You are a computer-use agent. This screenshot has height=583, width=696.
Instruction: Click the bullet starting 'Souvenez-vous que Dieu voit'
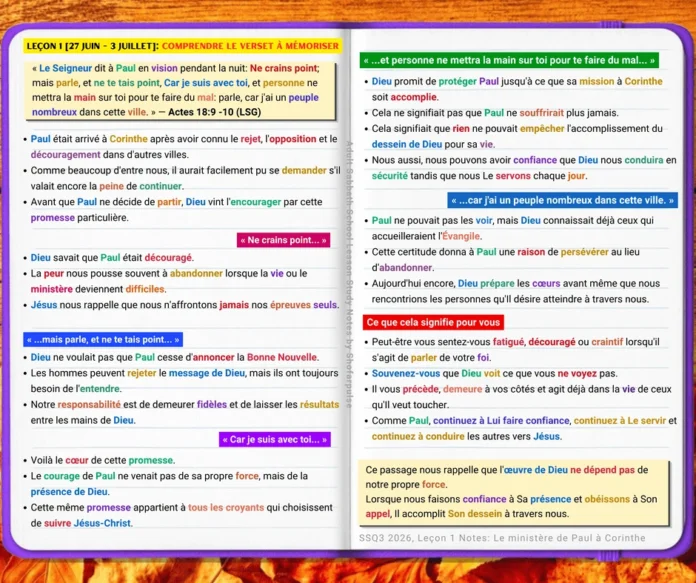tap(491, 373)
